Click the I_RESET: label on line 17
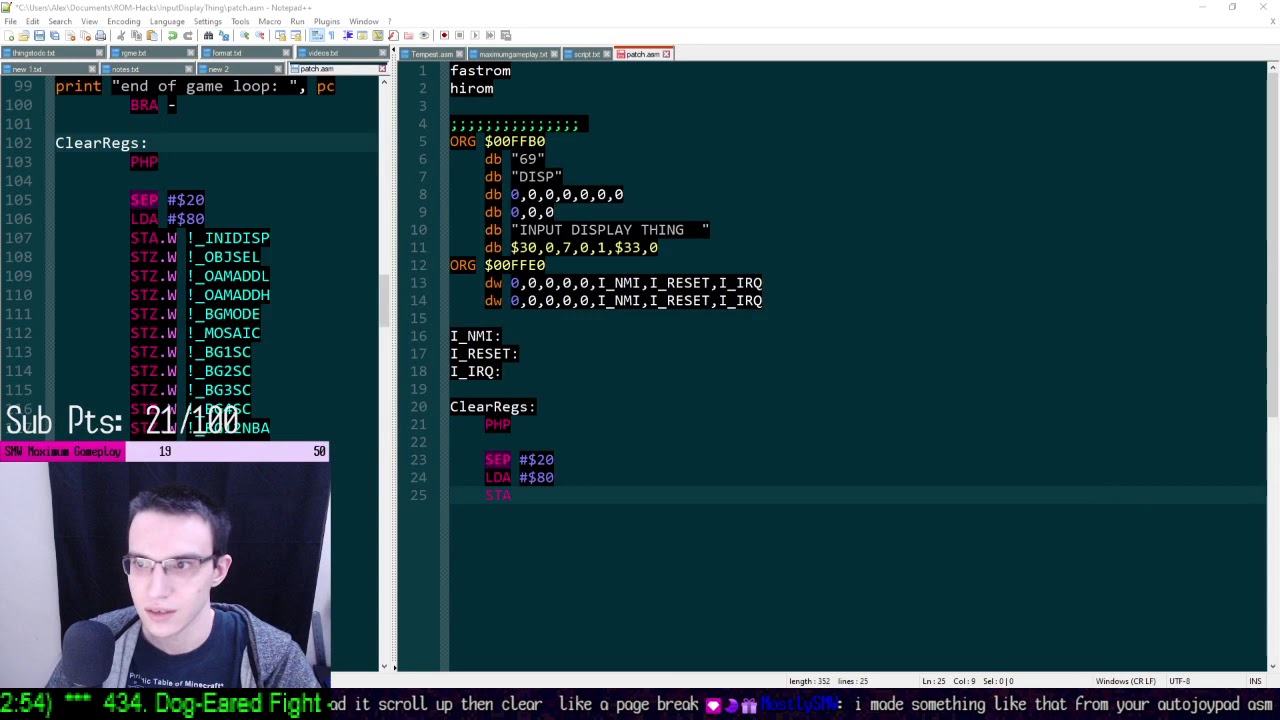Image resolution: width=1280 pixels, height=720 pixels. (x=484, y=354)
